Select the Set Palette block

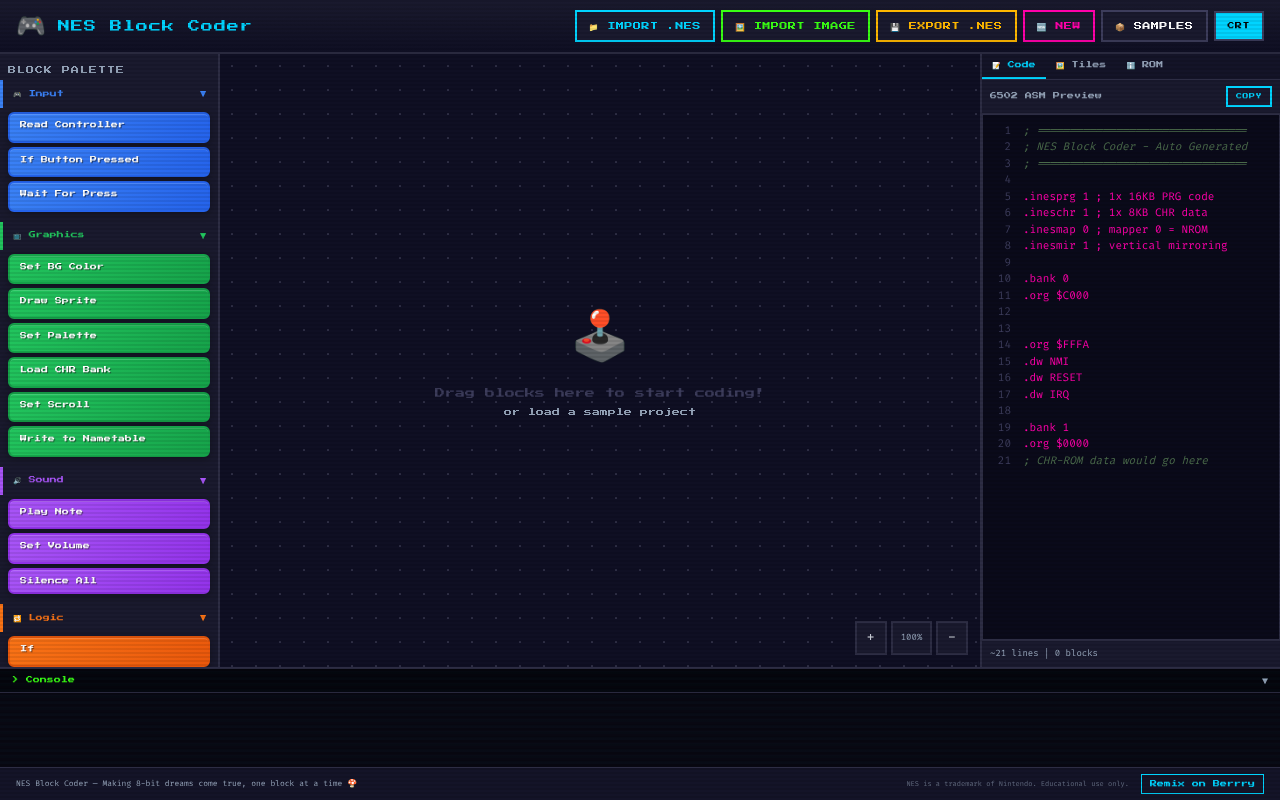(109, 338)
